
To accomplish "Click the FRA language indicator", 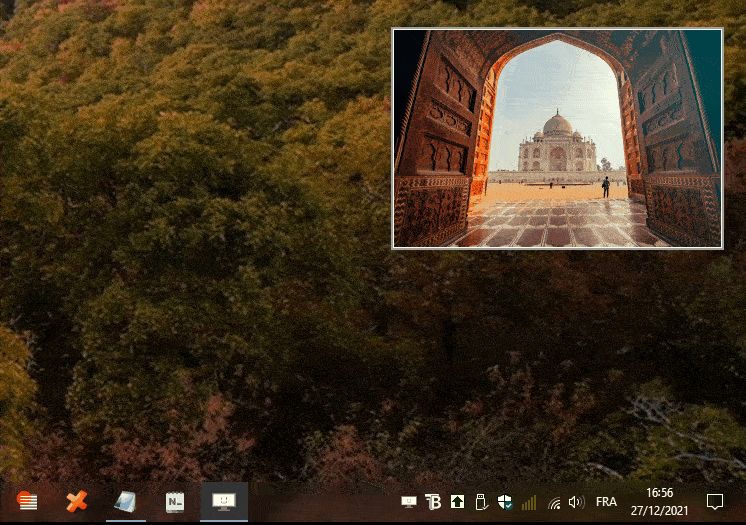I will coord(606,502).
